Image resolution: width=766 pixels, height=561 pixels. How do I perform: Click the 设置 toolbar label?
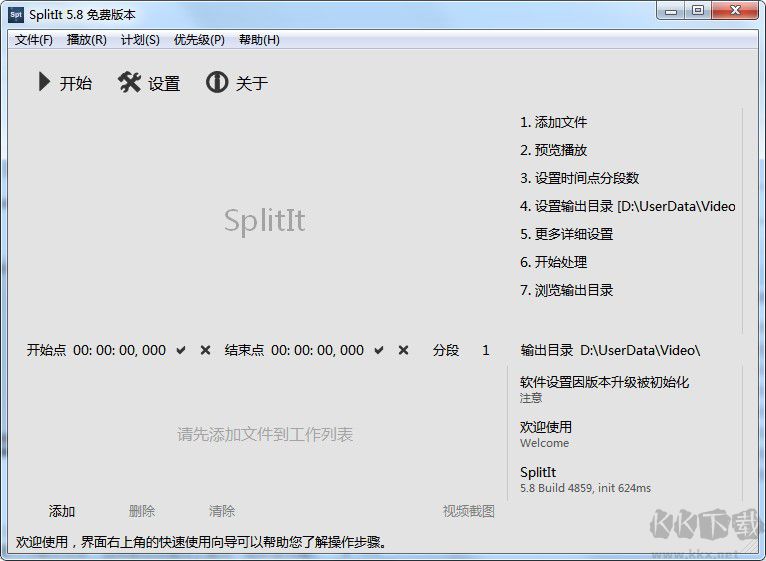[164, 84]
